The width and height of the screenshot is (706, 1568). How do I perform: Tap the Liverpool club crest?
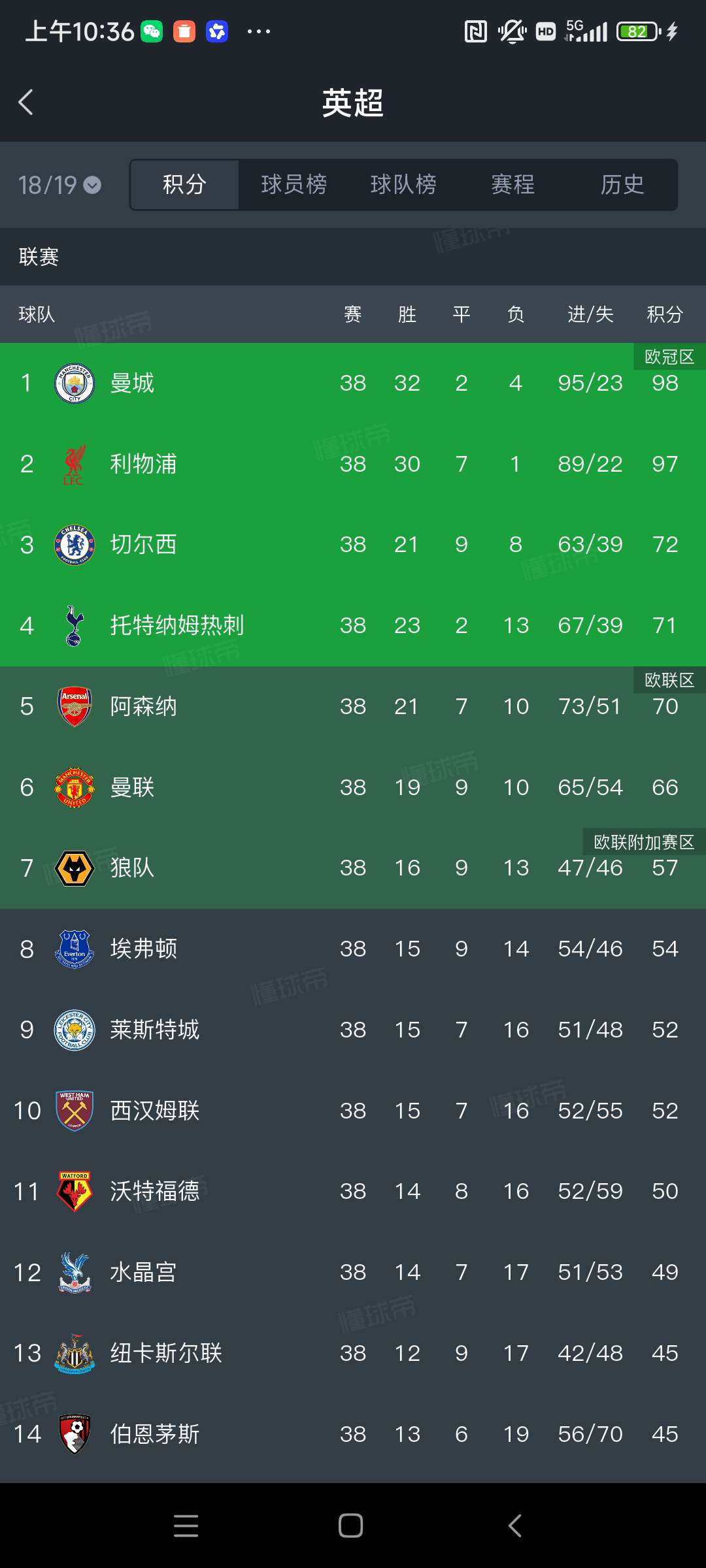[75, 465]
